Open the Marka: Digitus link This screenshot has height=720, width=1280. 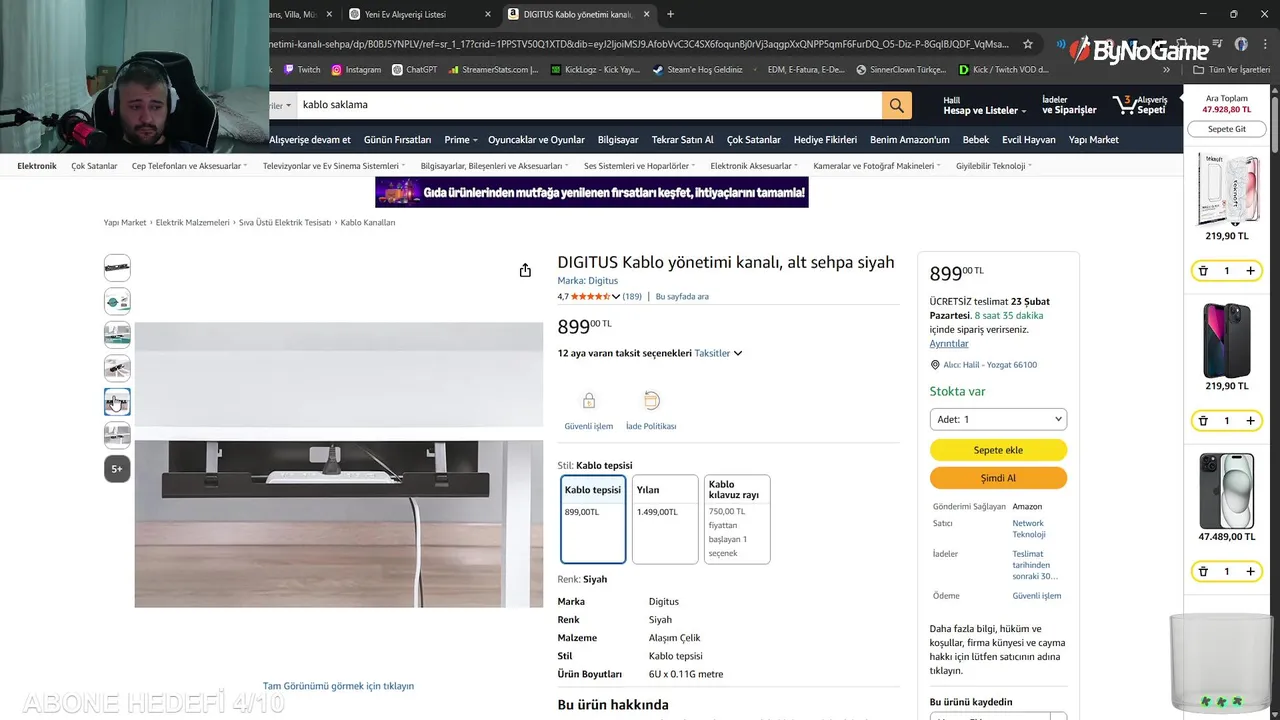pyautogui.click(x=587, y=281)
